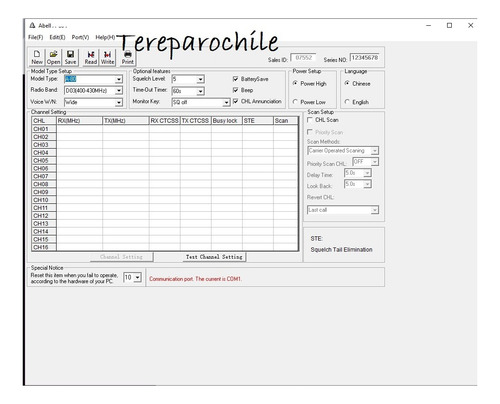Expand the Monitor Key dropdown
Viewport: 500px width, 404px height.
coord(226,102)
